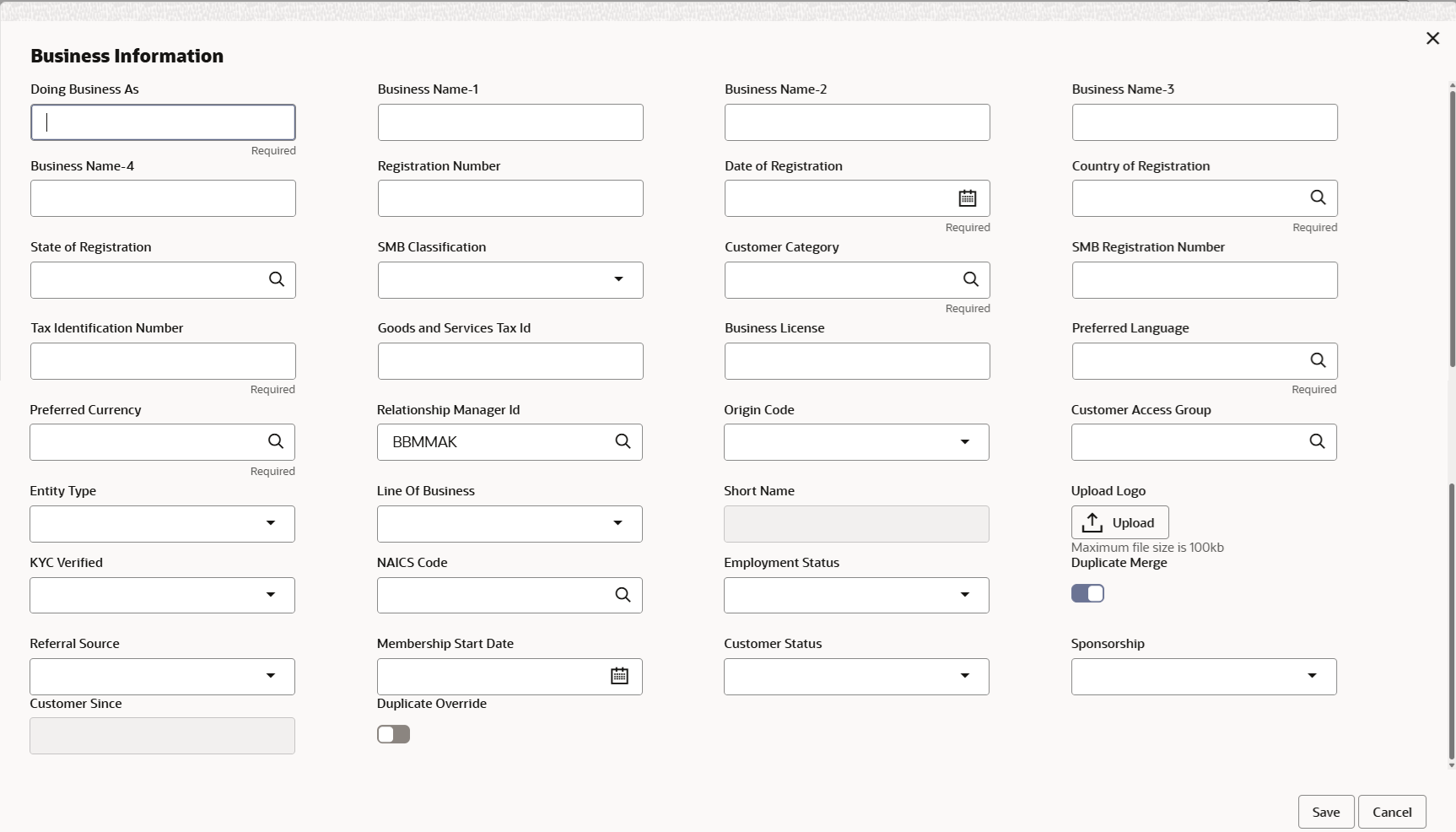Open the Membership Start Date calendar
The image size is (1456, 832).
(x=619, y=676)
